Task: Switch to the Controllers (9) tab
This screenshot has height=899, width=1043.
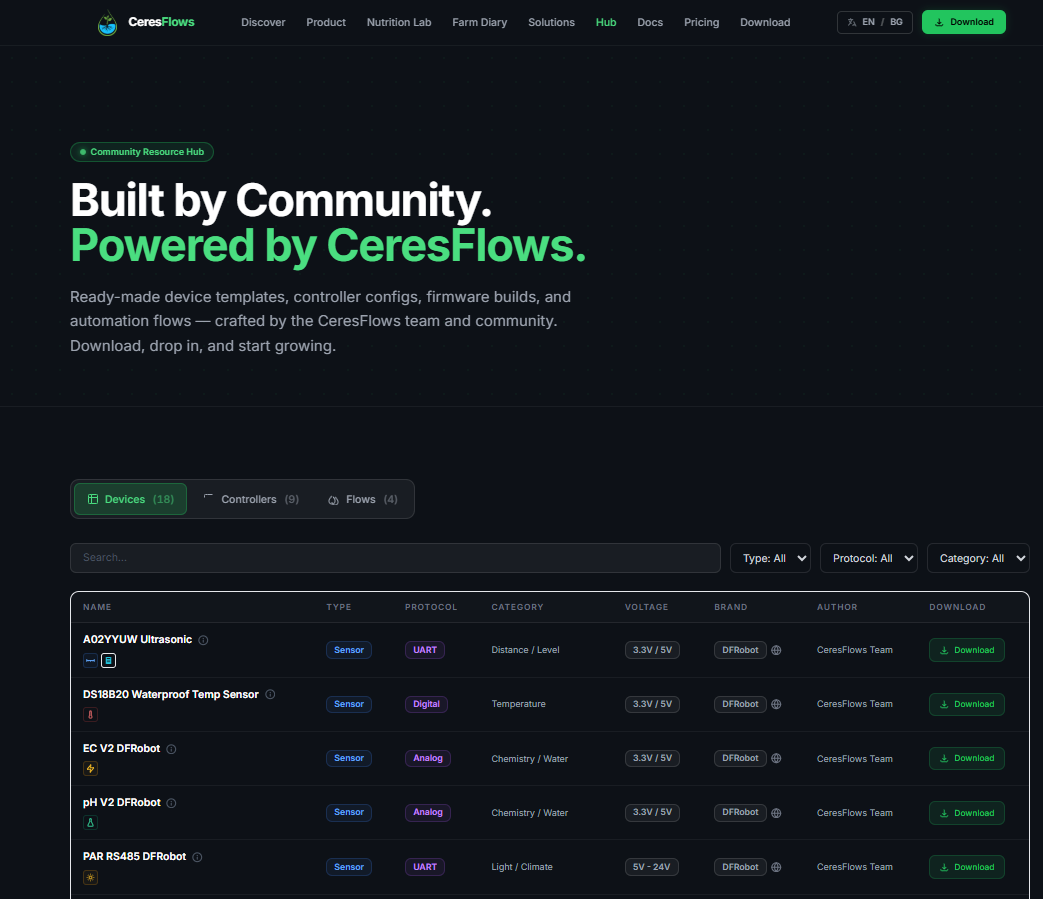Action: click(x=251, y=499)
